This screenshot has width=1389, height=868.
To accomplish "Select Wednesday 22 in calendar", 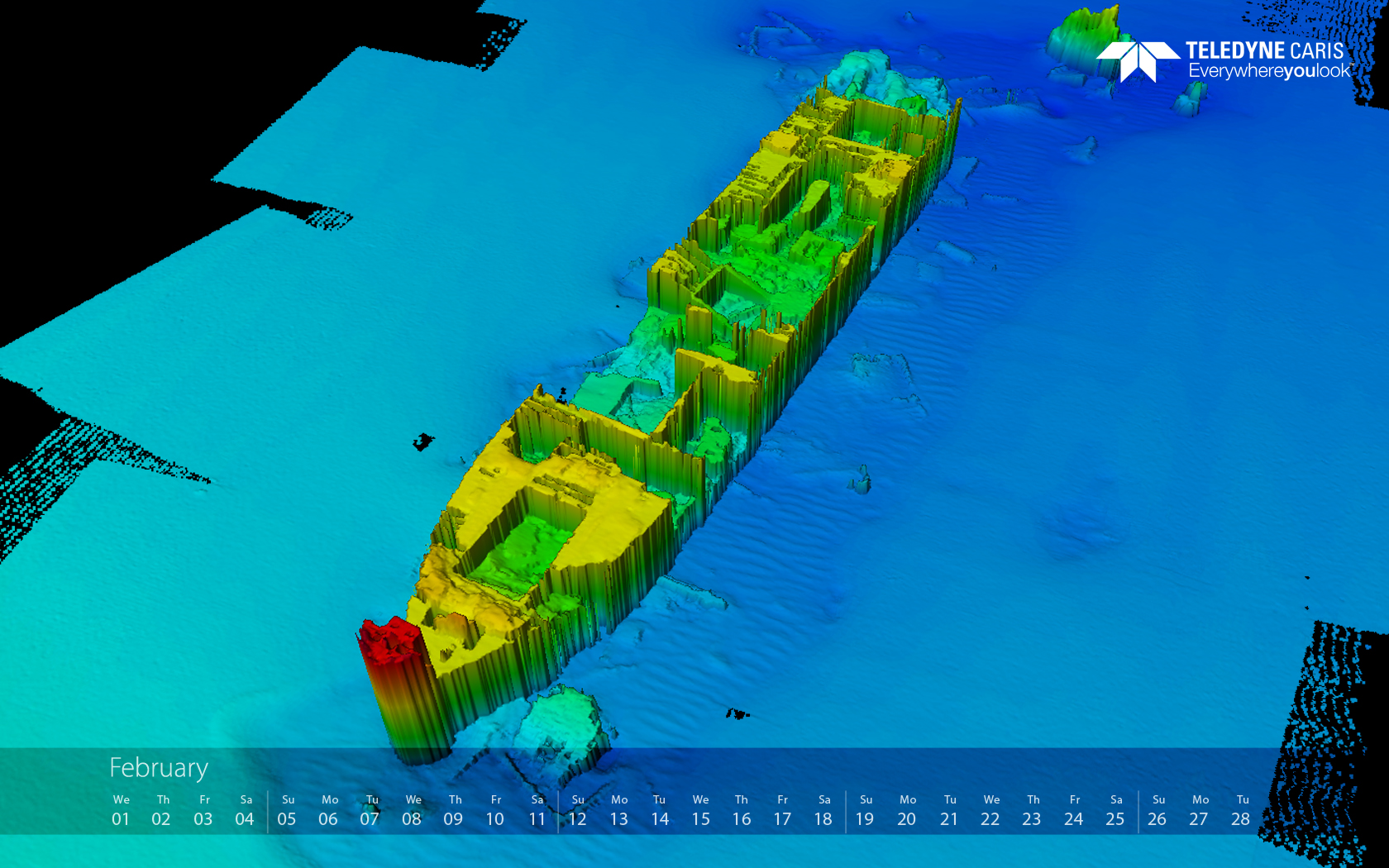I will click(990, 811).
